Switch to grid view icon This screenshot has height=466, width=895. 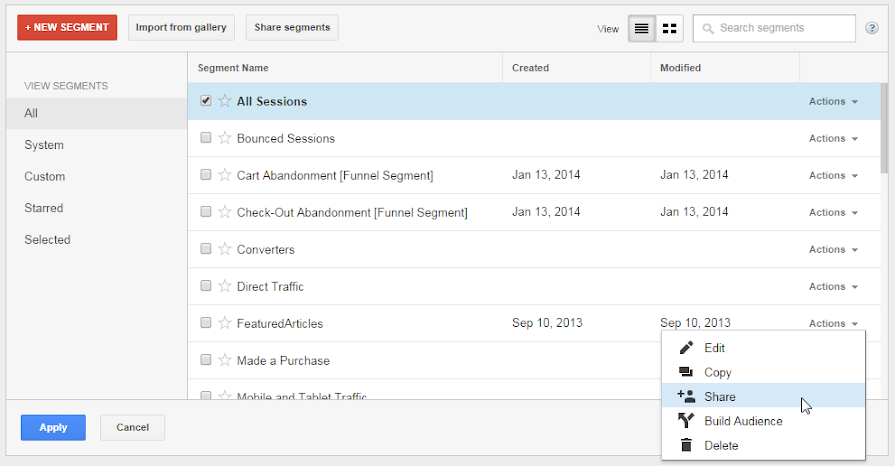[669, 28]
